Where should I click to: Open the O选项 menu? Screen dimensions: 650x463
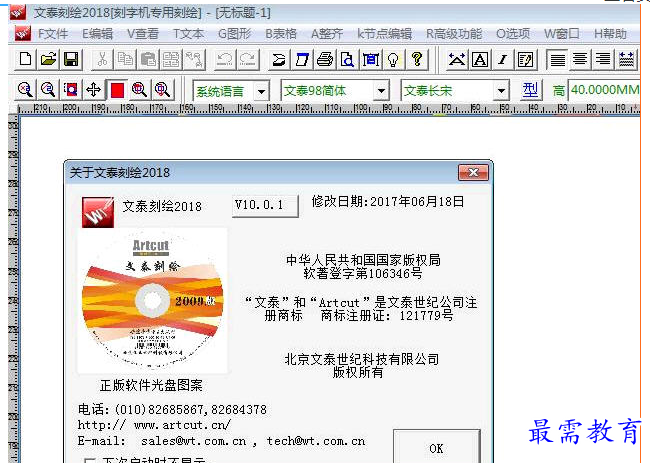click(513, 34)
